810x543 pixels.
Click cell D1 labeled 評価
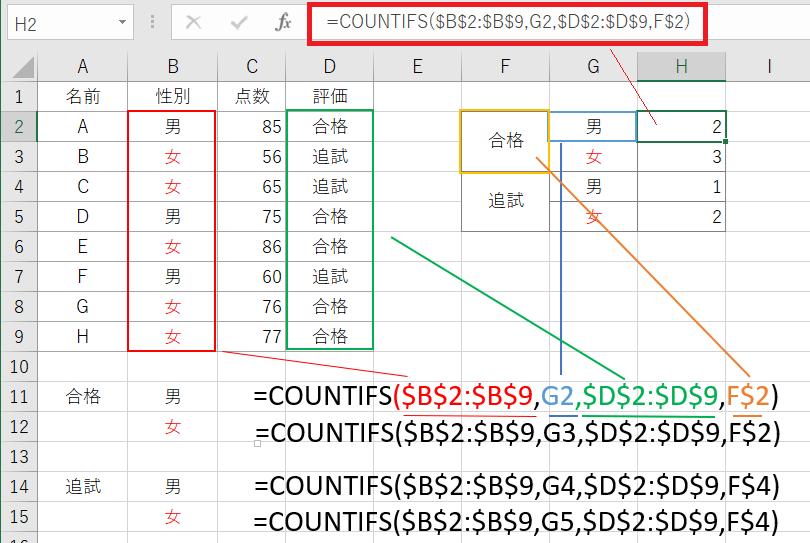pos(330,97)
